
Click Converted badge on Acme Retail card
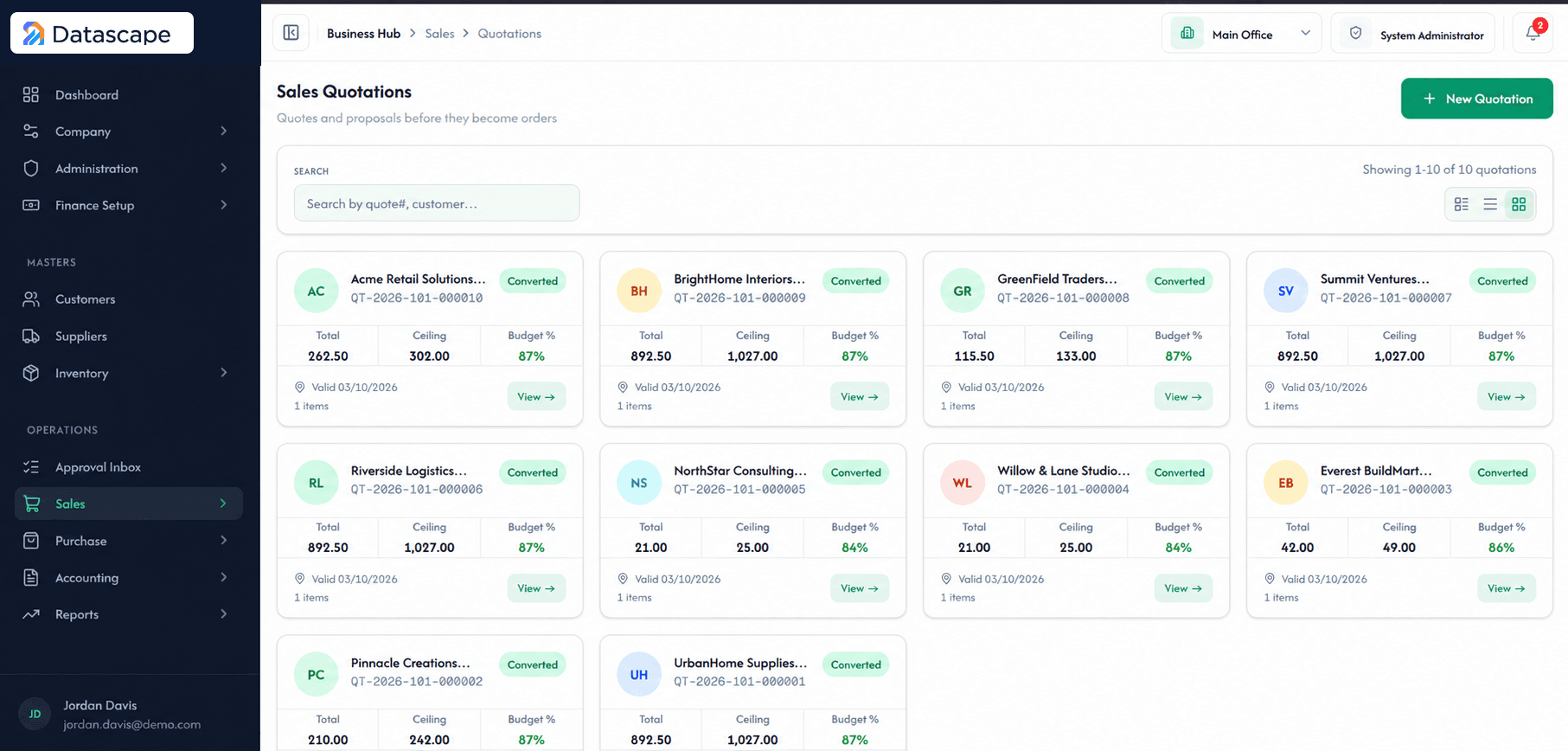coord(533,281)
